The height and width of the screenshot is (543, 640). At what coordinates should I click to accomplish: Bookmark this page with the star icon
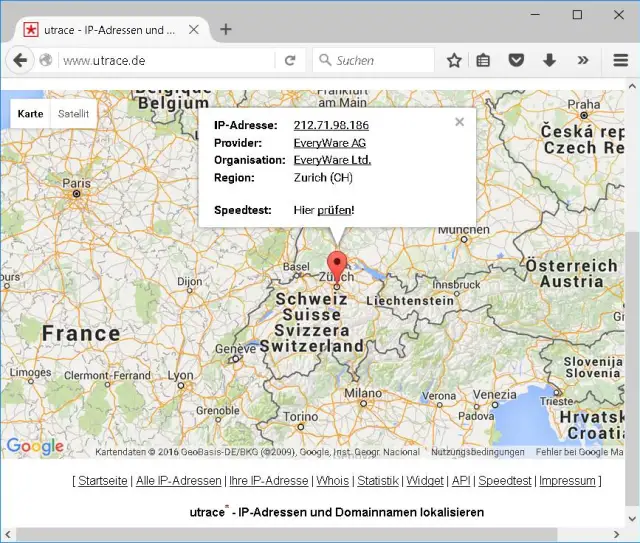coord(454,61)
